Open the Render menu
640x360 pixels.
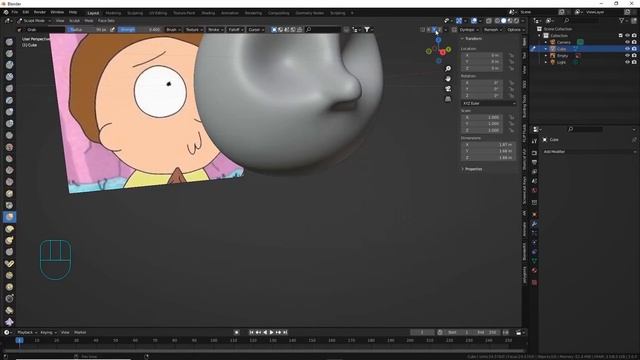pyautogui.click(x=40, y=12)
